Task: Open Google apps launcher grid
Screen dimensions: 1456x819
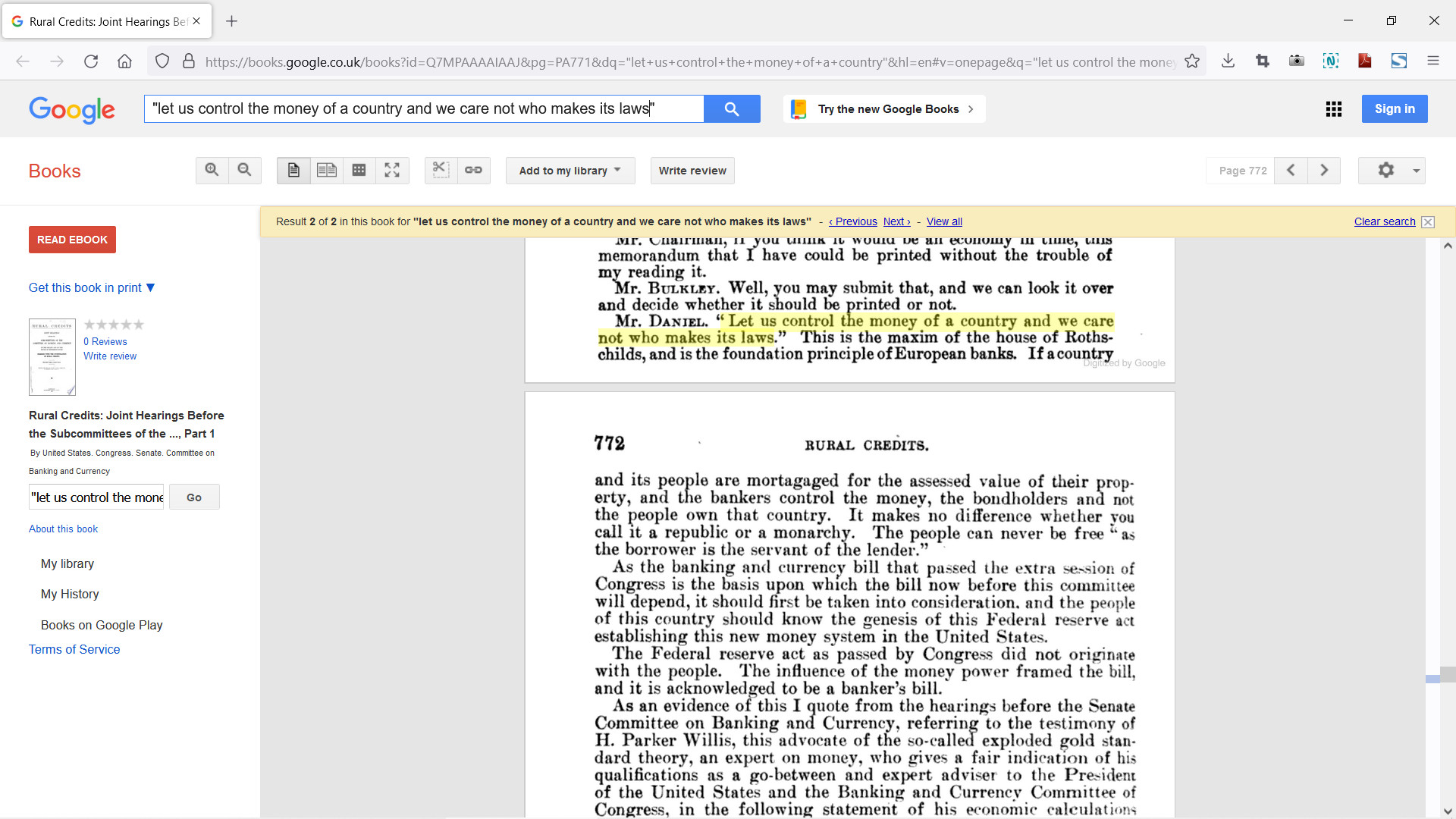Action: [1333, 108]
